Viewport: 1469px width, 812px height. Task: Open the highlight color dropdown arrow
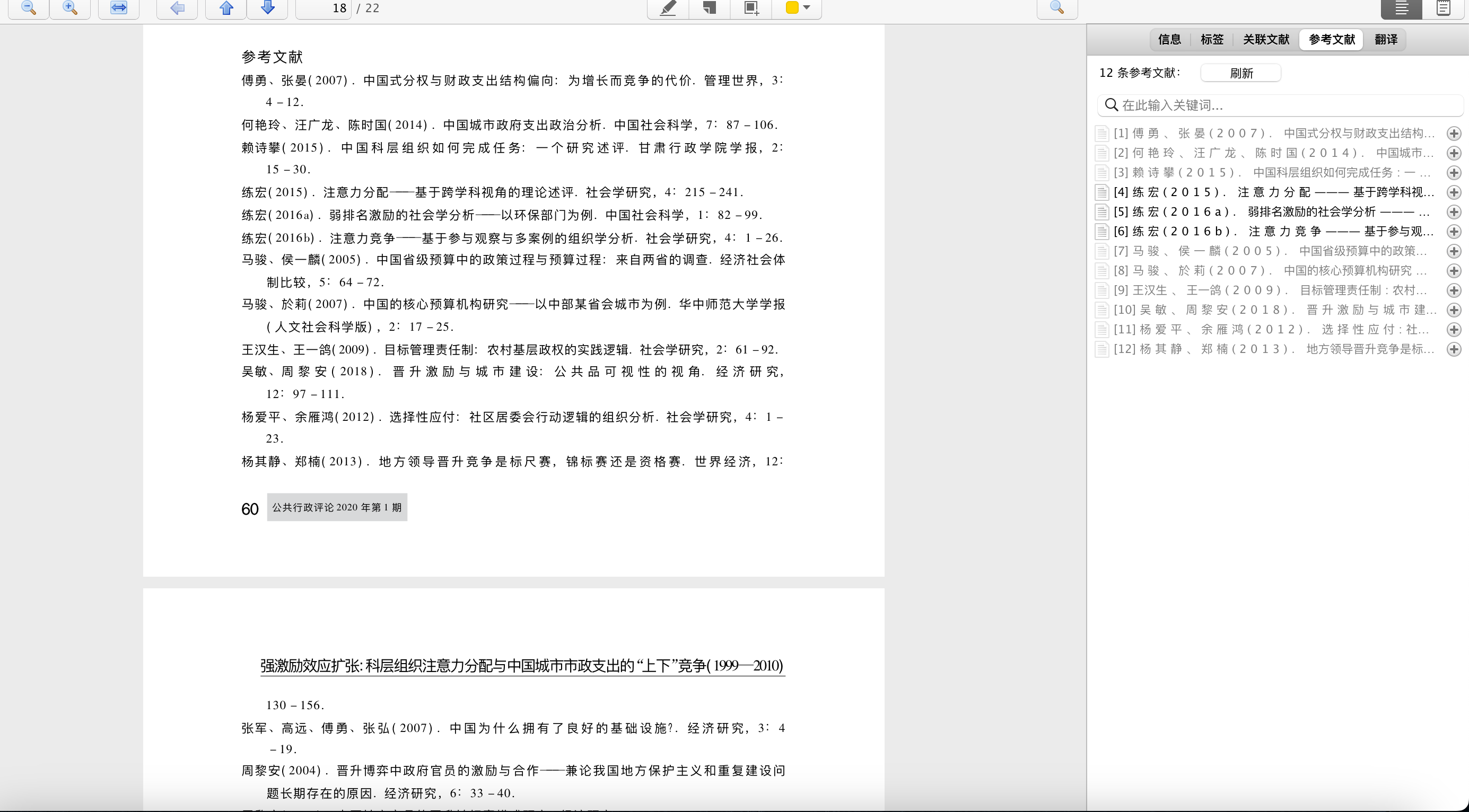806,8
